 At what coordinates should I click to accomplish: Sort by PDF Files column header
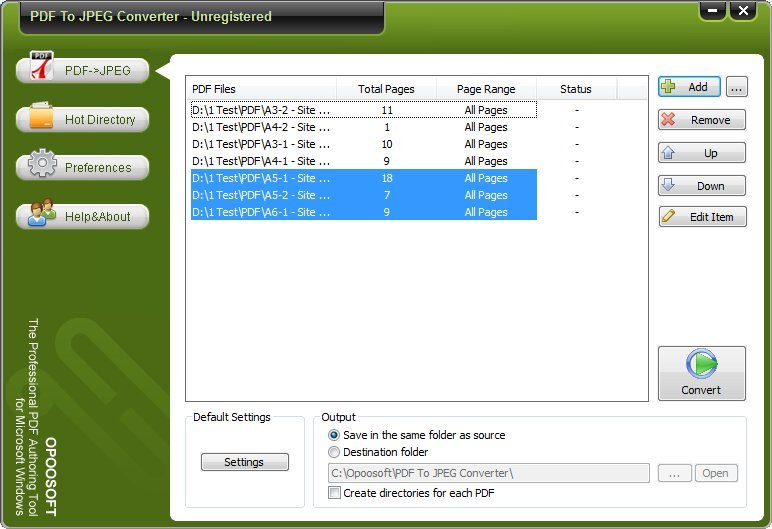coord(261,89)
